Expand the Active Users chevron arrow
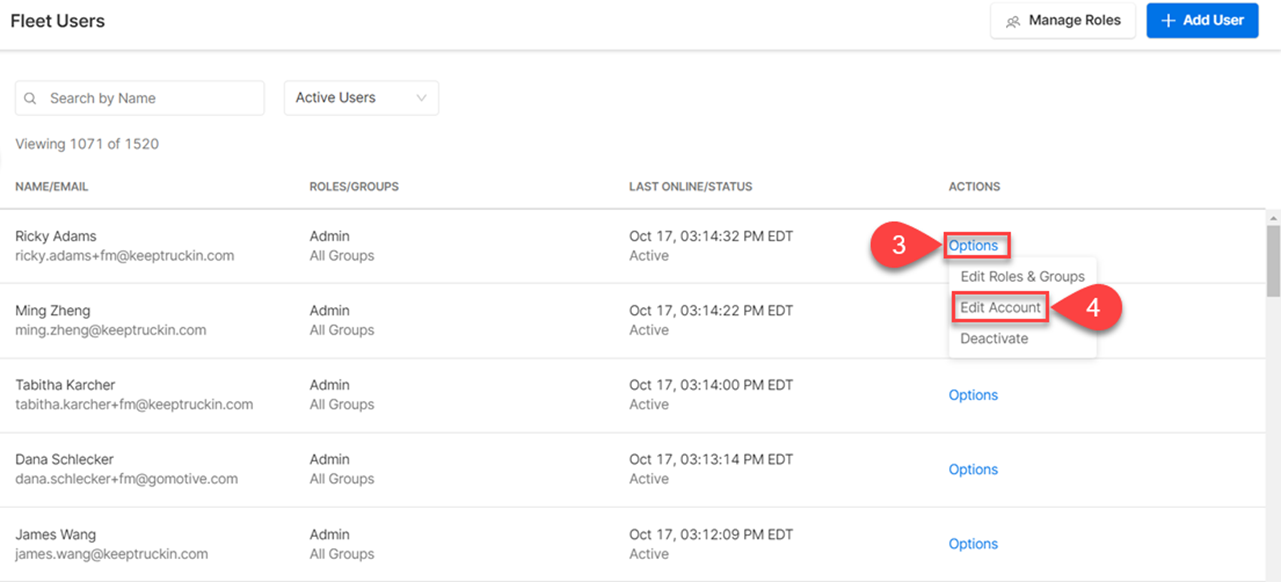1281x582 pixels. [421, 98]
